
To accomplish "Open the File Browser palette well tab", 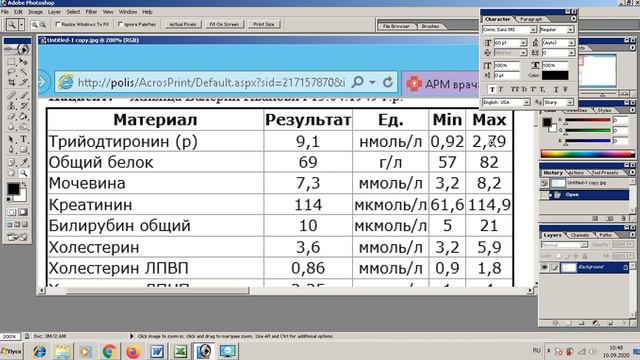I will point(396,26).
